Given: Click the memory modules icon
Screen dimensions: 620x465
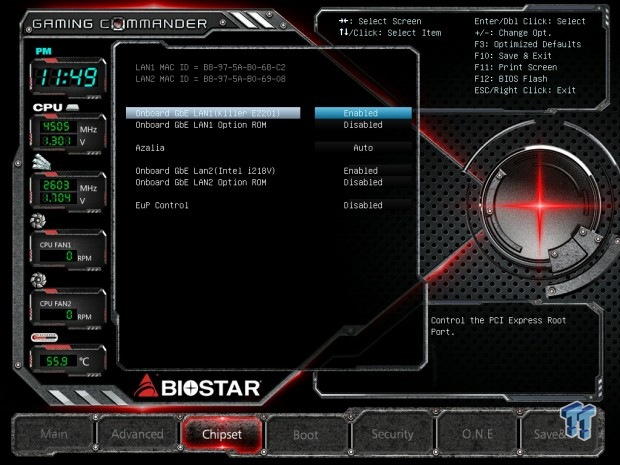Looking at the screenshot, I should pos(42,162).
